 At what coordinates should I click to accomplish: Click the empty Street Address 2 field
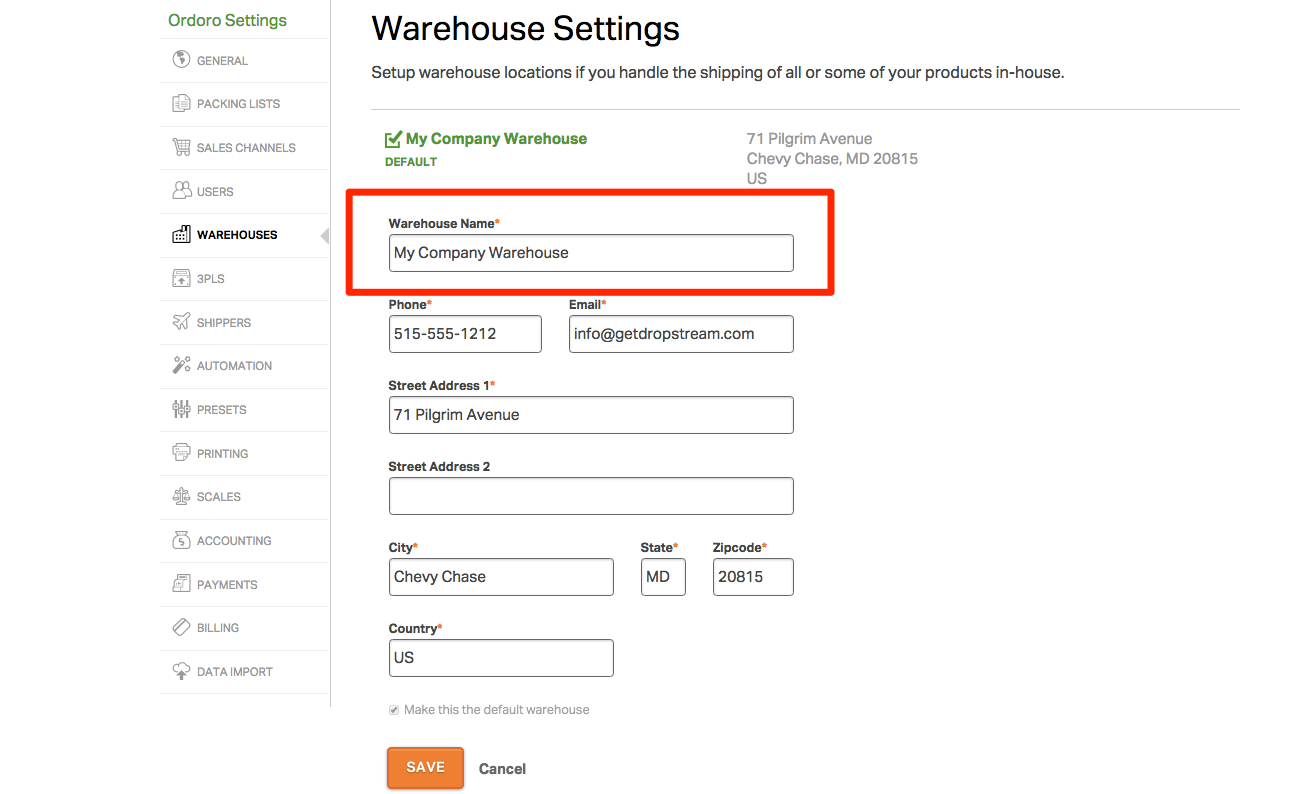pos(591,496)
